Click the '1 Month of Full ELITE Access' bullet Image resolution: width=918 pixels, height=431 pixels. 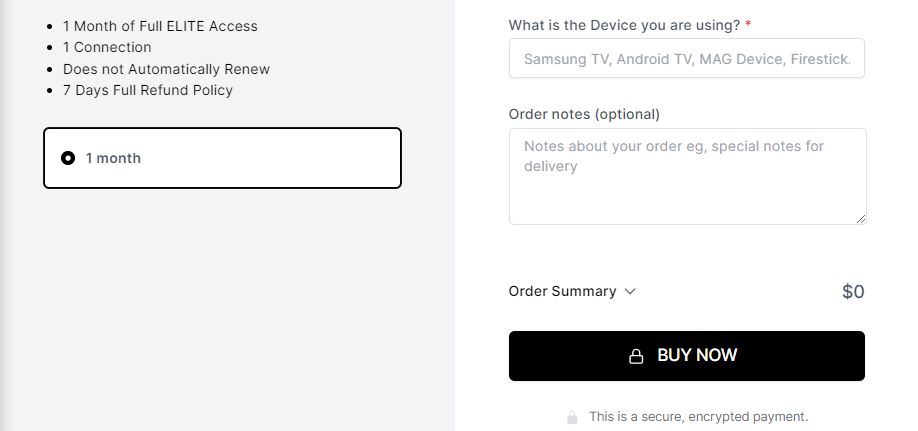pyautogui.click(x=160, y=26)
